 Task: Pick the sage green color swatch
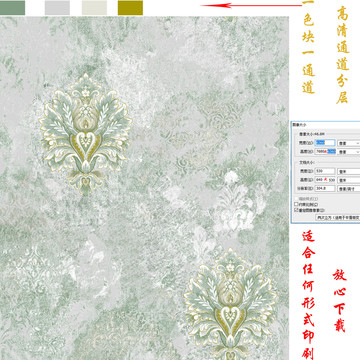pos(12,8)
